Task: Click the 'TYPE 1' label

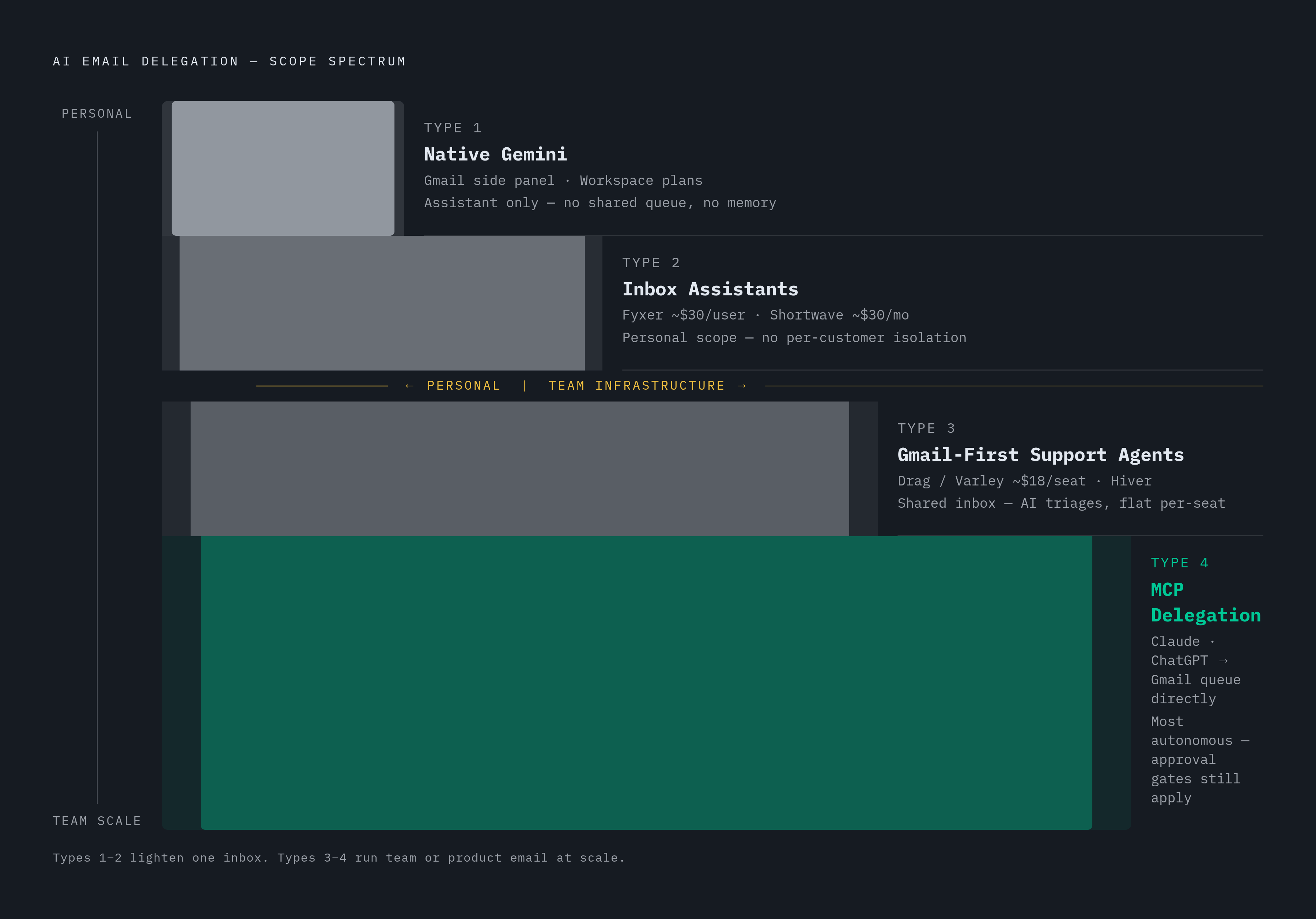Action: click(x=453, y=128)
